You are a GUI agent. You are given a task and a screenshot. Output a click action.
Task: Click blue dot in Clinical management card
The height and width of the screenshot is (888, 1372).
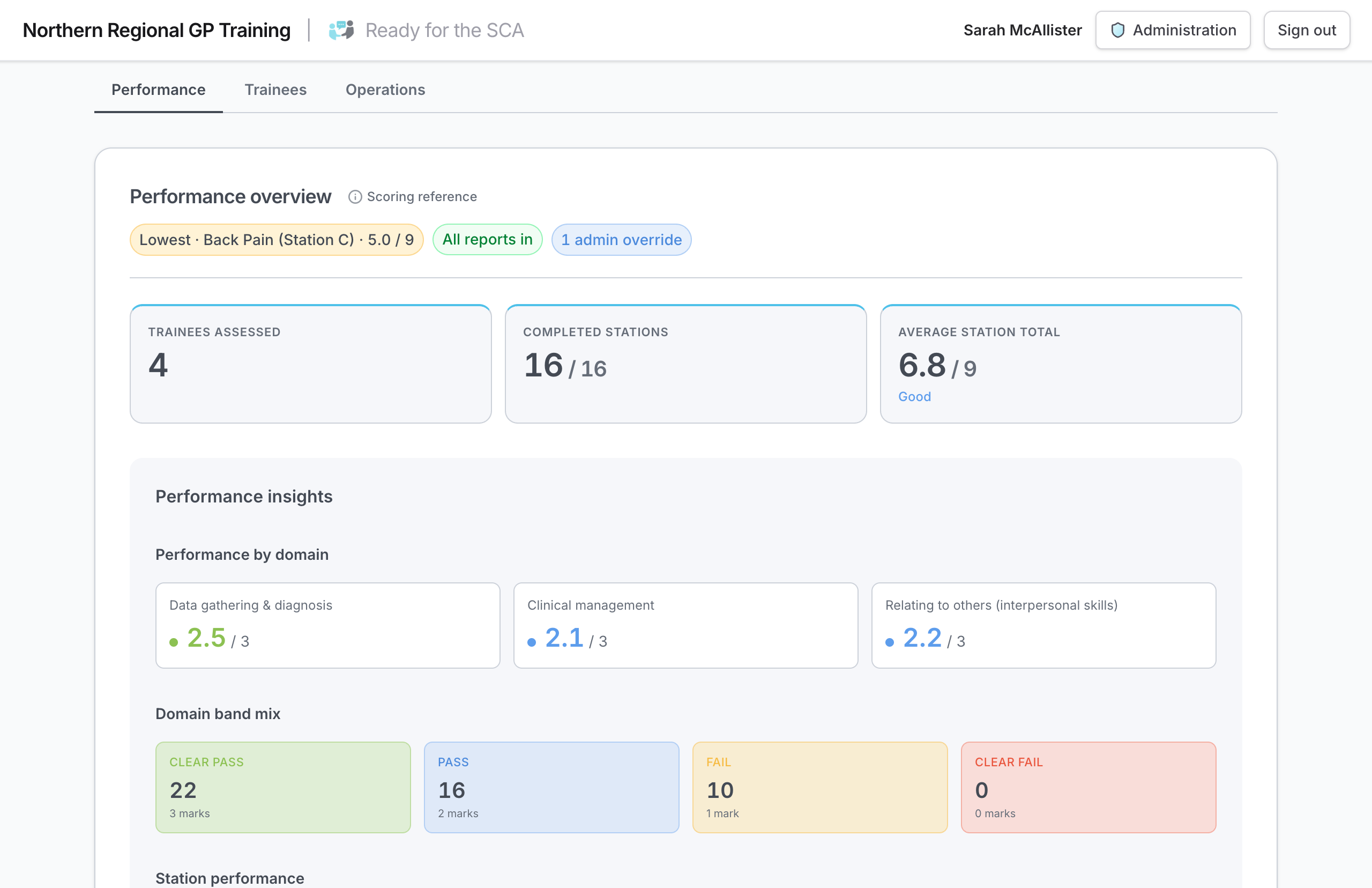(x=531, y=642)
